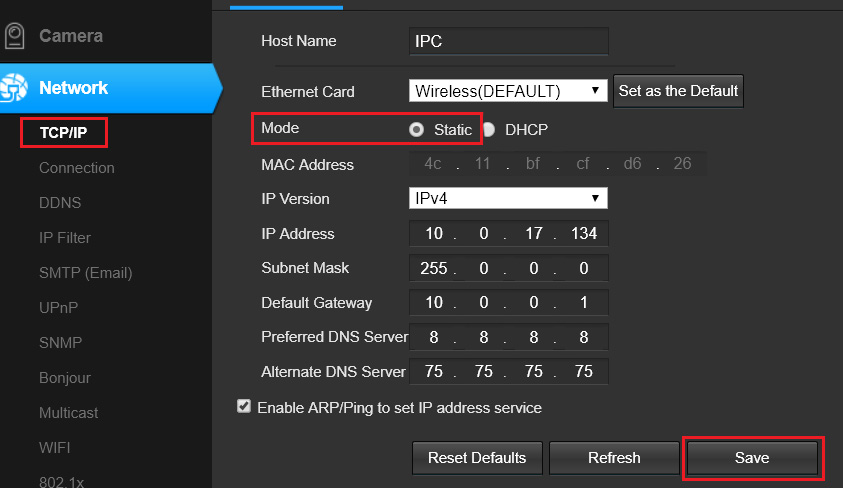Viewport: 843px width, 488px height.
Task: Open the Ethernet Card dropdown
Action: [508, 91]
